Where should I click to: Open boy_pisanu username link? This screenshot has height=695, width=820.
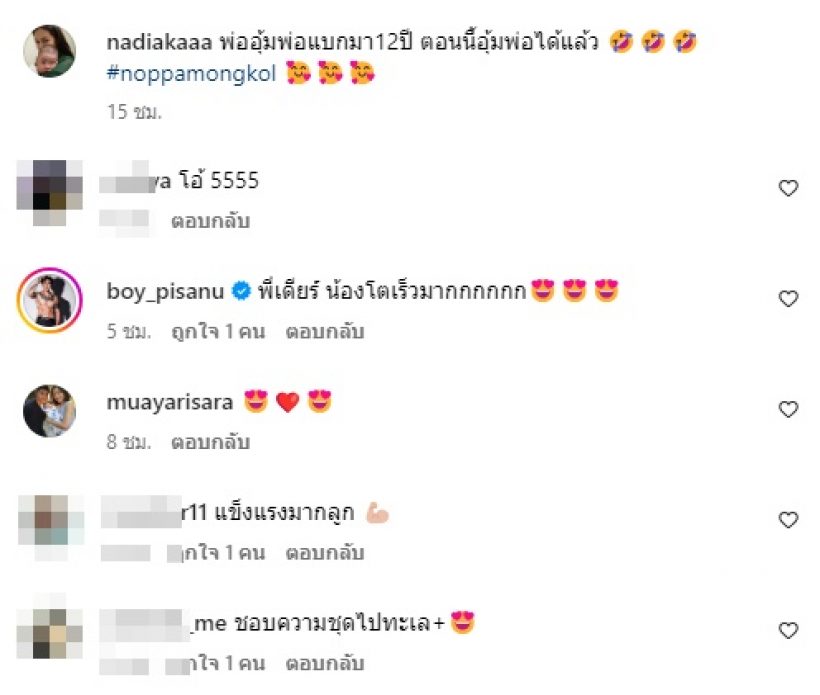pos(165,291)
